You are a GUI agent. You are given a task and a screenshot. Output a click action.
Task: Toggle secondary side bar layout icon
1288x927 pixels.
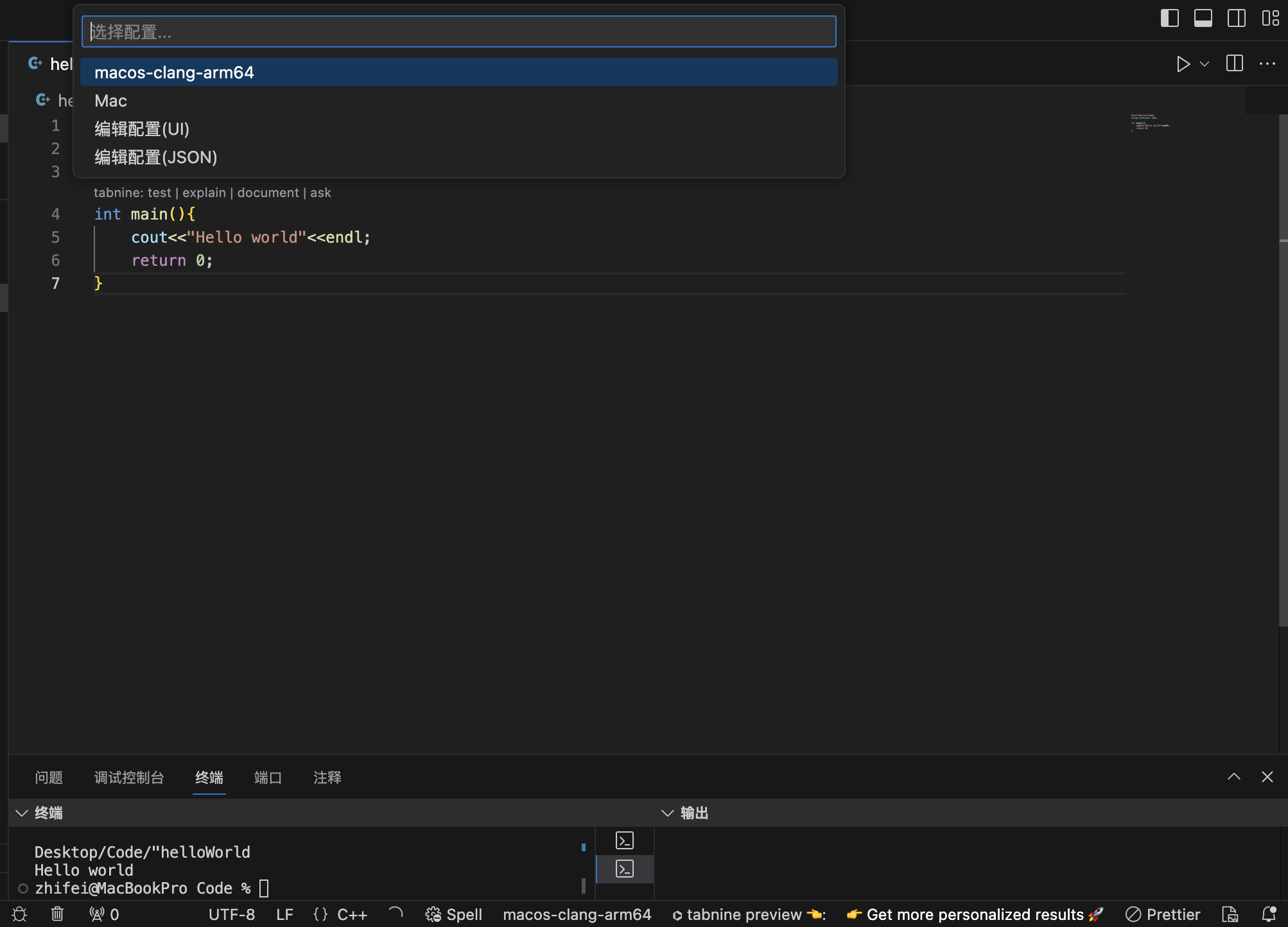pyautogui.click(x=1237, y=18)
